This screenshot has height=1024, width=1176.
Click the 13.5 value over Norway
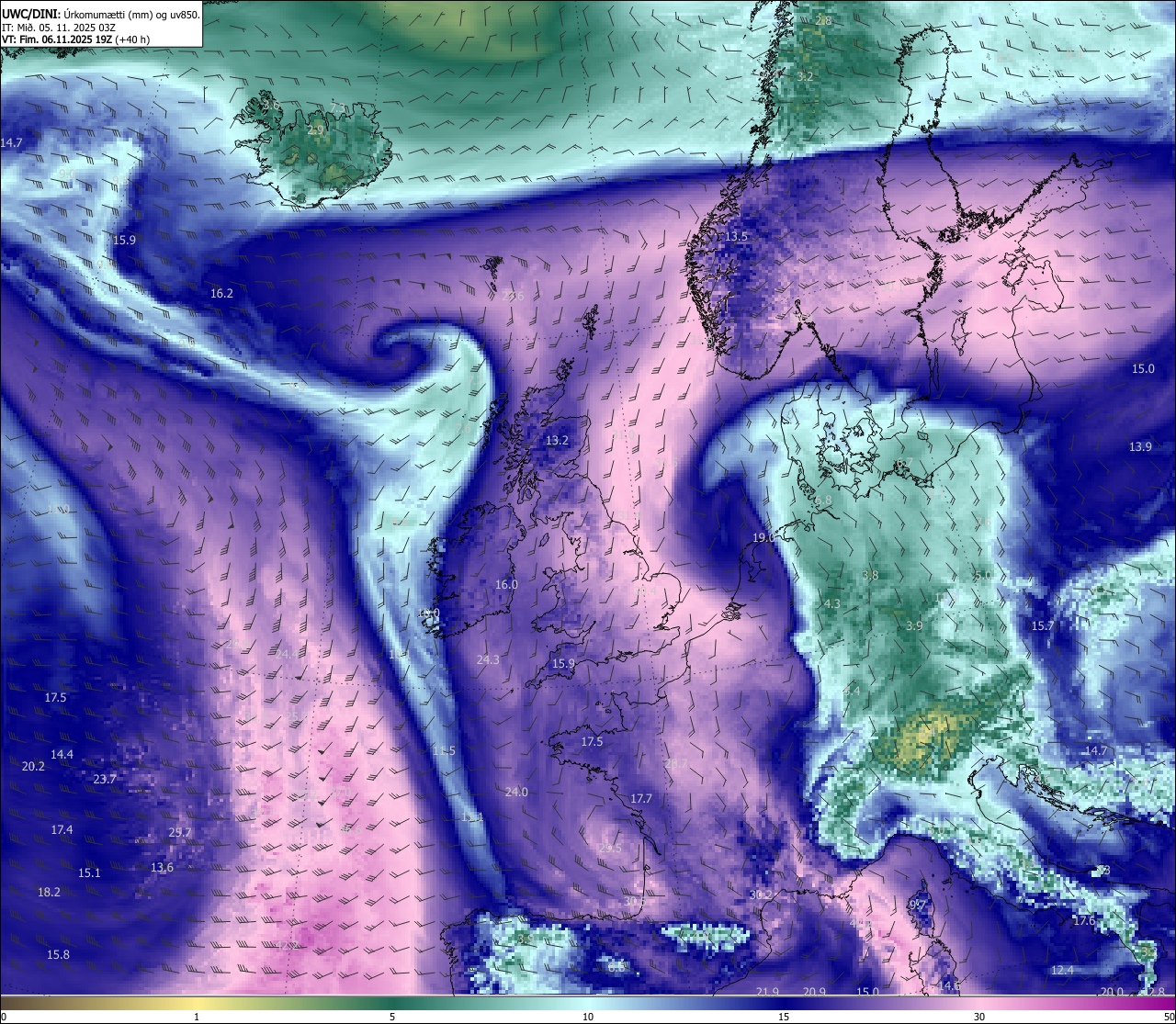pyautogui.click(x=737, y=237)
